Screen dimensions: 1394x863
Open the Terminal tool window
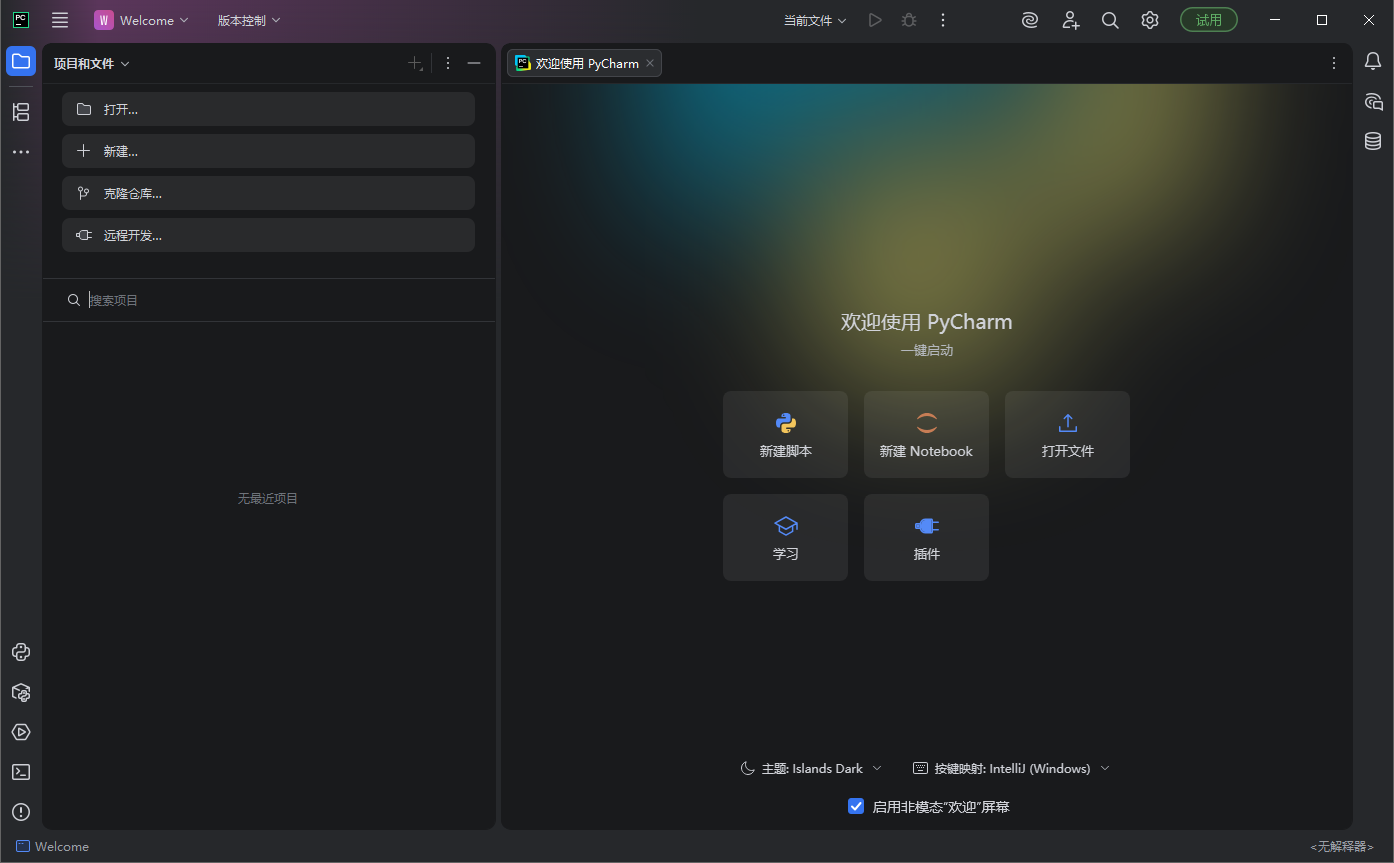pos(21,772)
